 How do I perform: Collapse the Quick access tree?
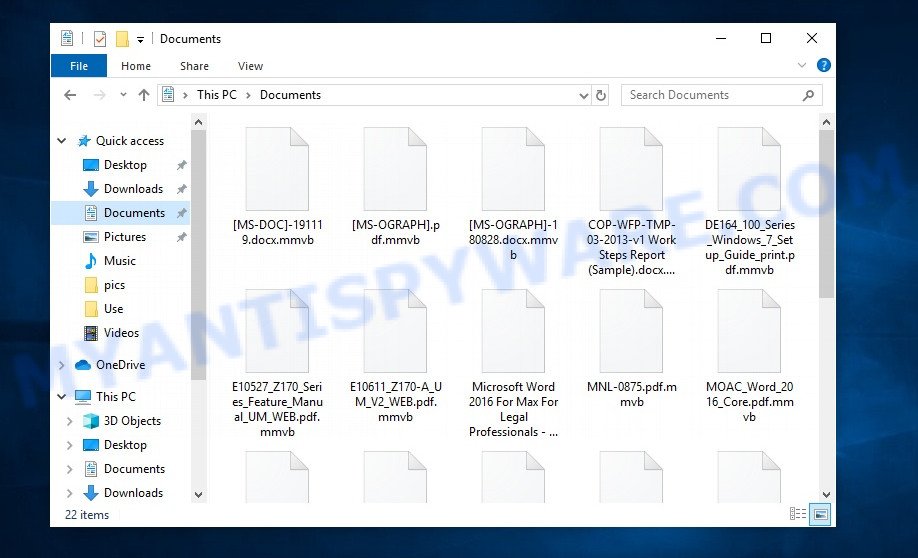click(x=61, y=141)
